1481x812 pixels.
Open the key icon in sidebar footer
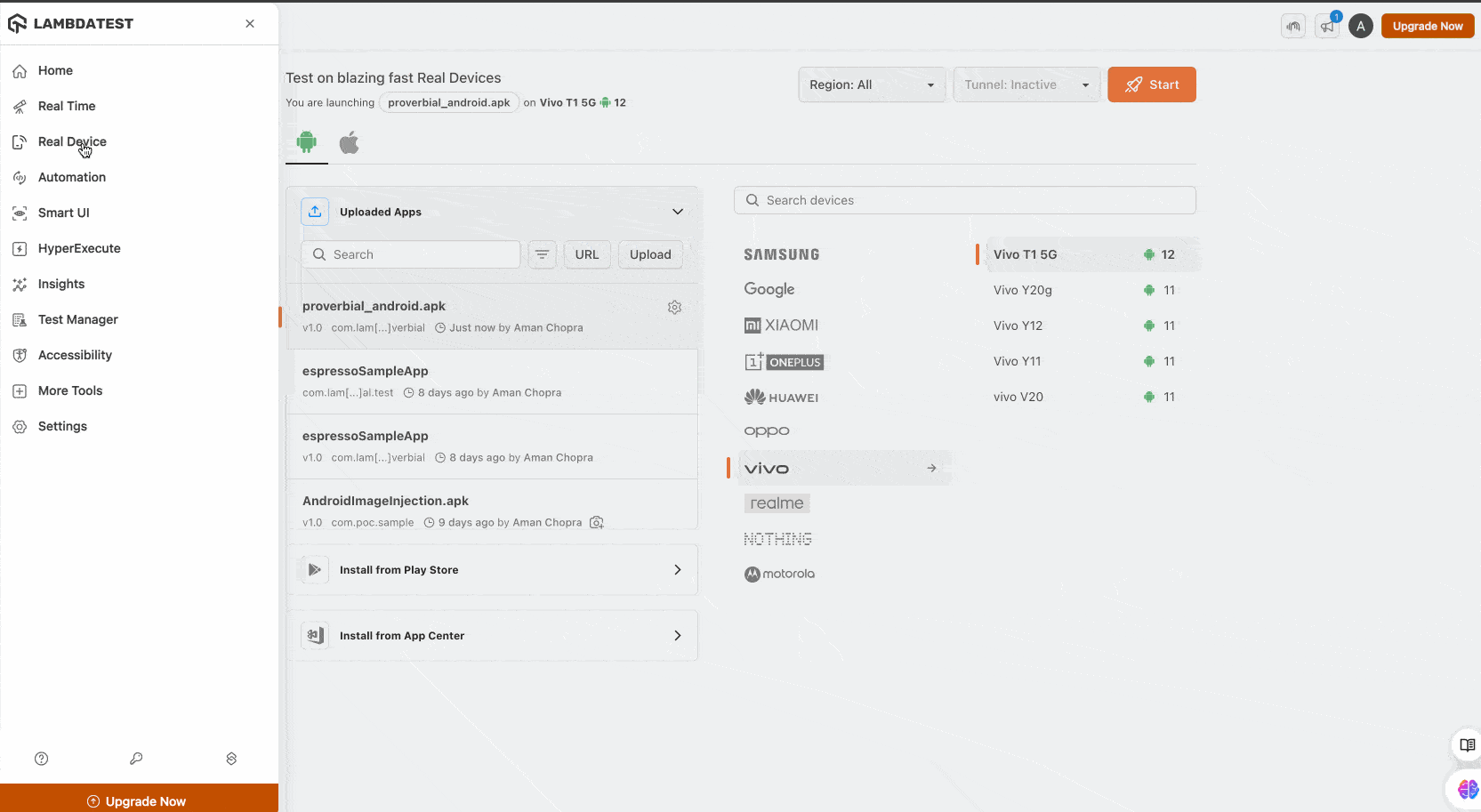pyautogui.click(x=136, y=759)
